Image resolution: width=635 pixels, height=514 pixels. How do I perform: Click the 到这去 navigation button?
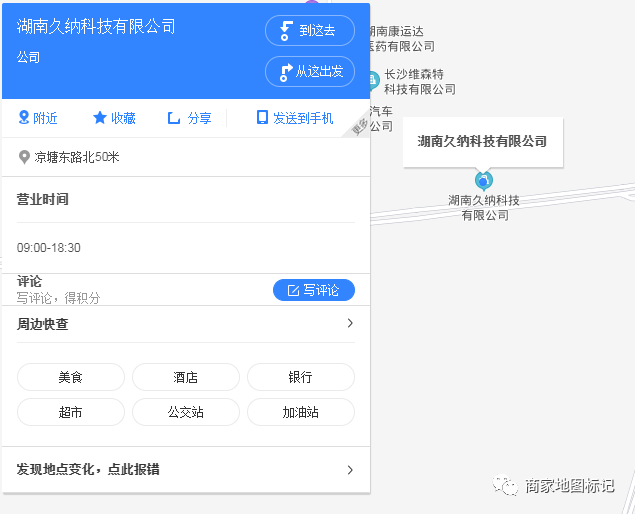309,31
